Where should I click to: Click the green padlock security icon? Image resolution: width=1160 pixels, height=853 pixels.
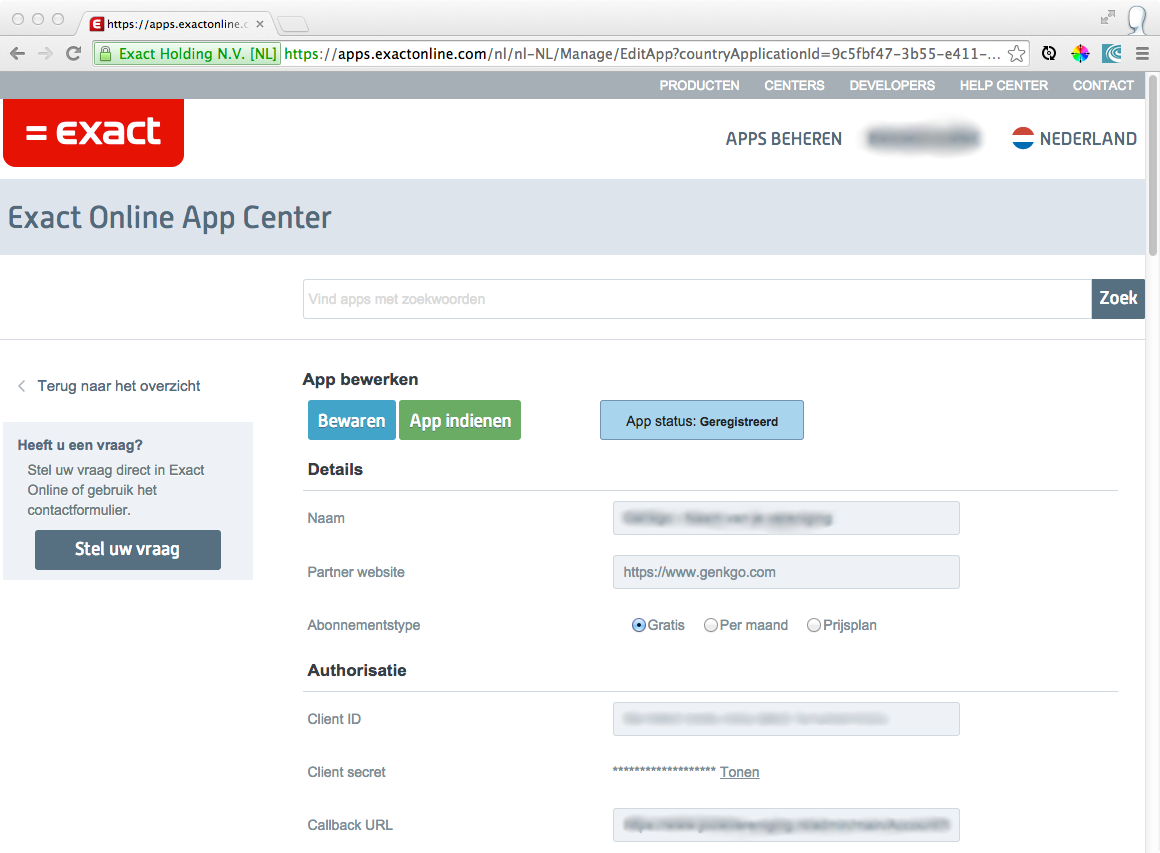(105, 53)
